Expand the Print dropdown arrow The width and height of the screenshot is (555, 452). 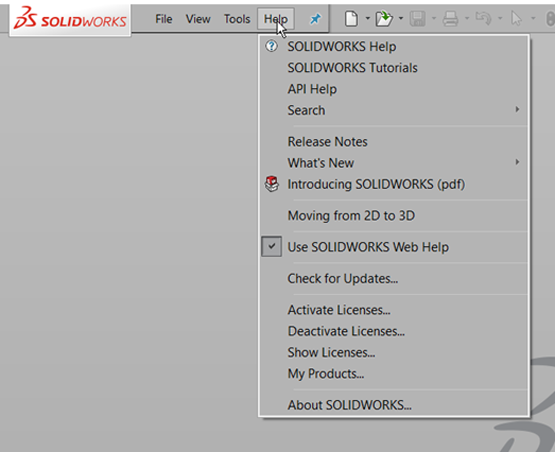[x=467, y=18]
